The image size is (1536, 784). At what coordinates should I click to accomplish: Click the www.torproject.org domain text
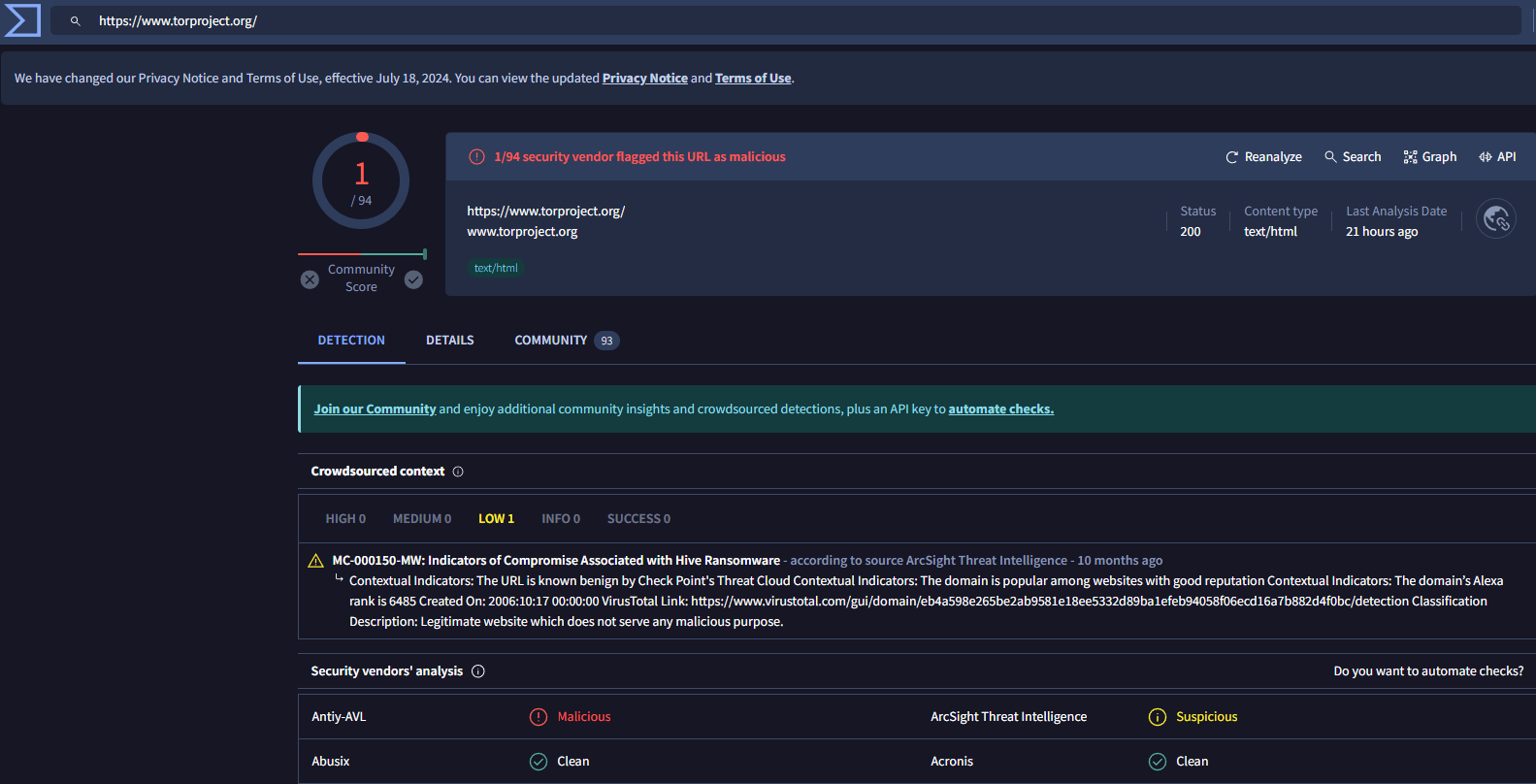pos(522,232)
